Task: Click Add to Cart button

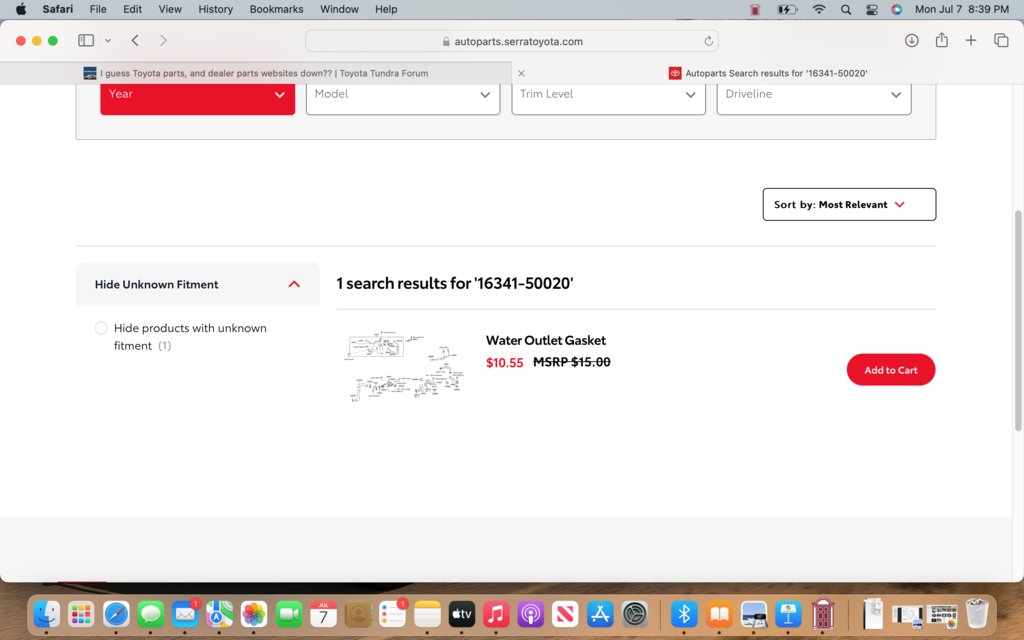Action: coord(891,370)
